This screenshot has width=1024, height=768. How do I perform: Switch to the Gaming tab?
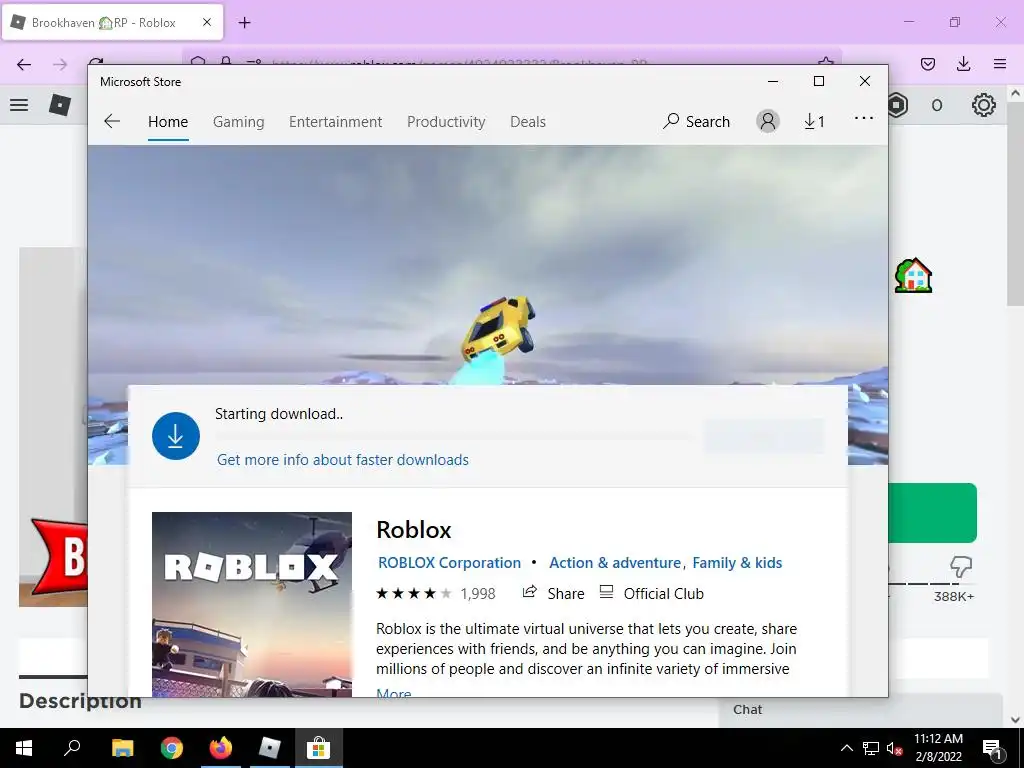pos(238,121)
